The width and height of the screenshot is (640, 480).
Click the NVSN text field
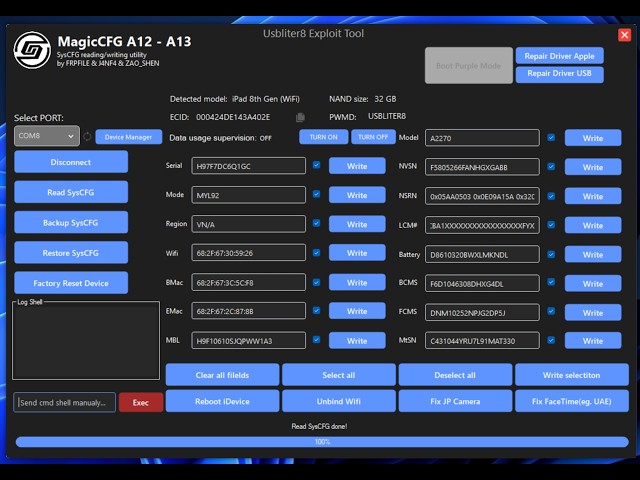pos(482,167)
